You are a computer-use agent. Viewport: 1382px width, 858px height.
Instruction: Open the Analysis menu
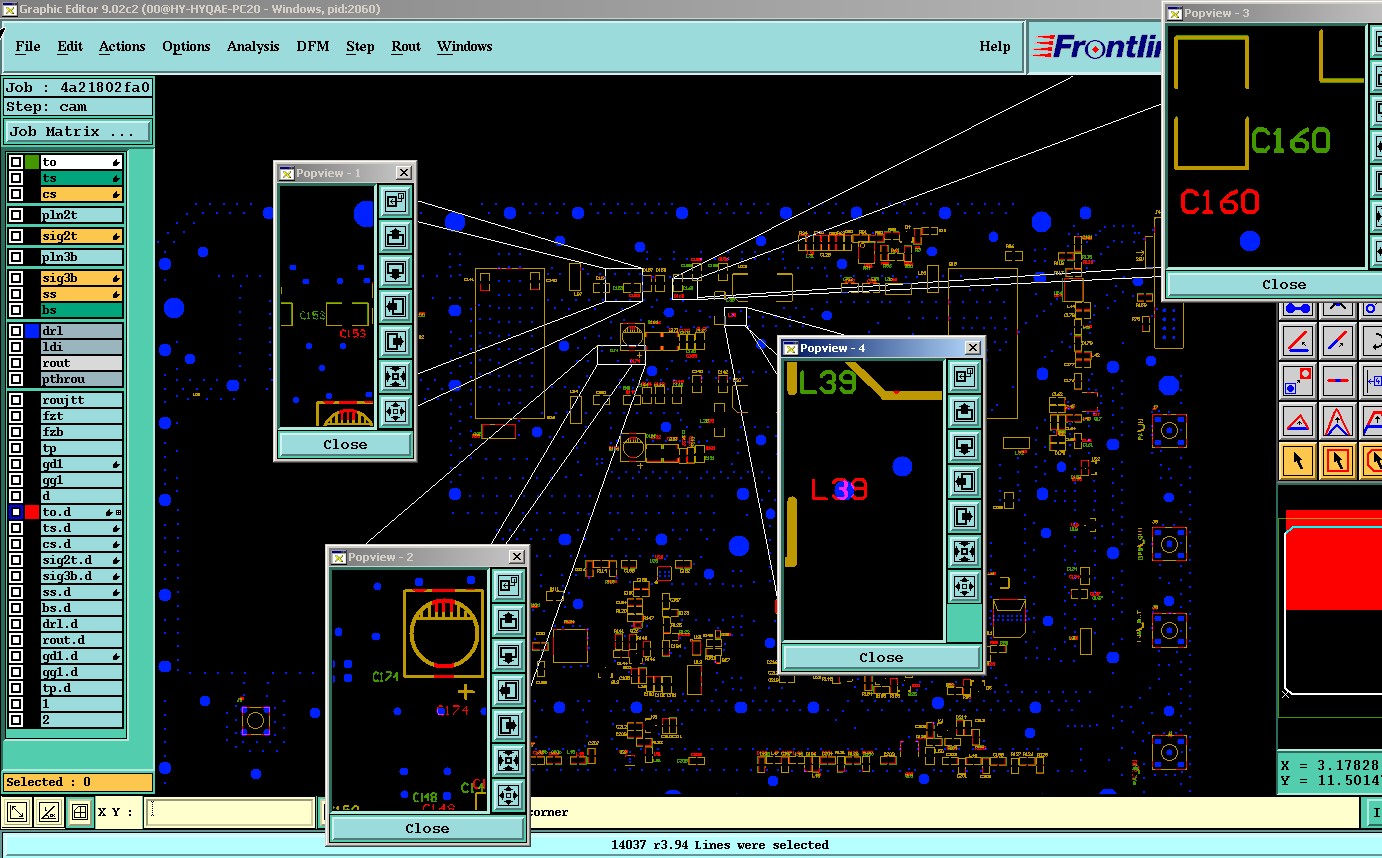(x=253, y=46)
